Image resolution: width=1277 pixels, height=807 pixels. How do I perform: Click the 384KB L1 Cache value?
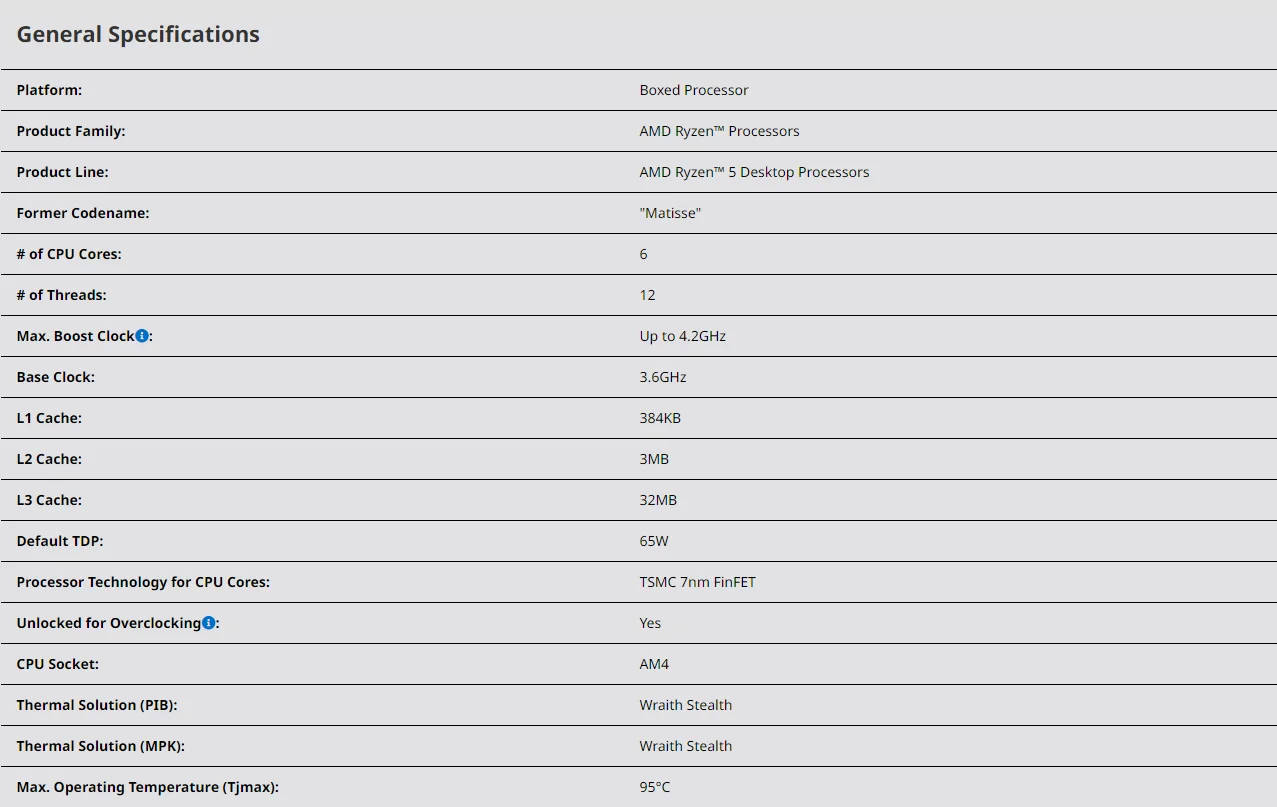coord(660,418)
